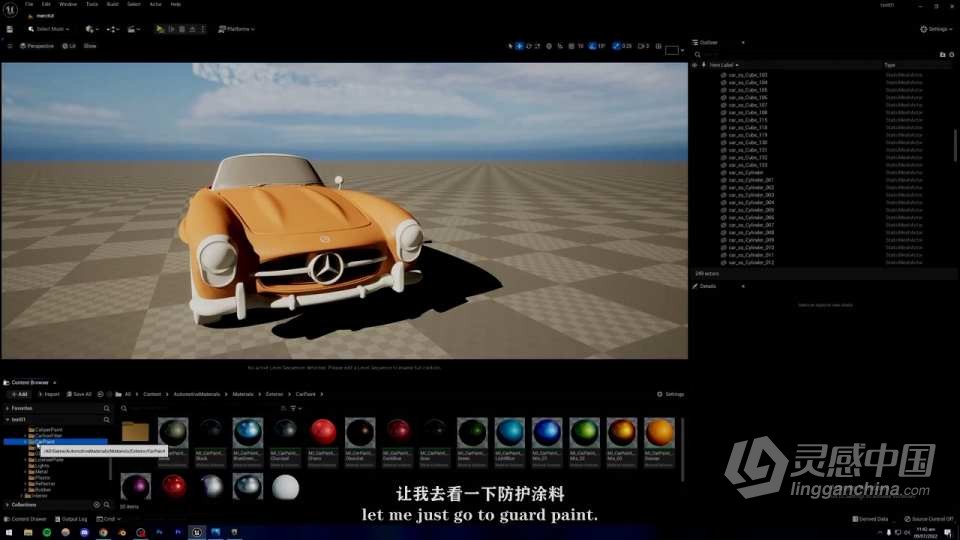Start Play in editor with green play icon

[160, 29]
